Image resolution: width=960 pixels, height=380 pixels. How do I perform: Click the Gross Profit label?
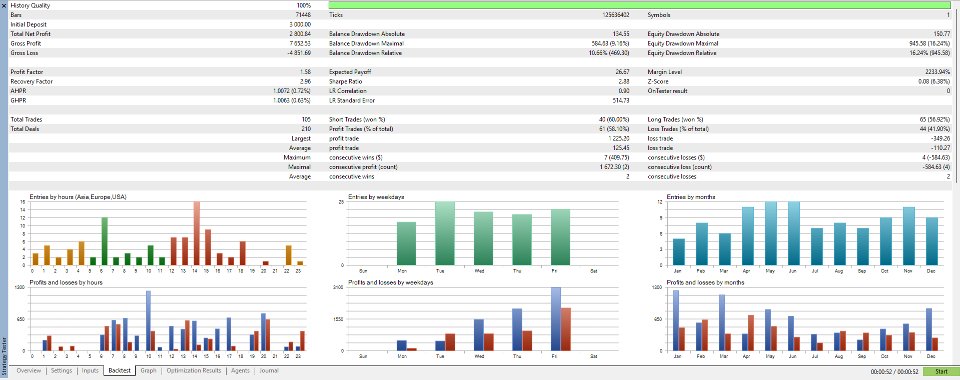26,44
